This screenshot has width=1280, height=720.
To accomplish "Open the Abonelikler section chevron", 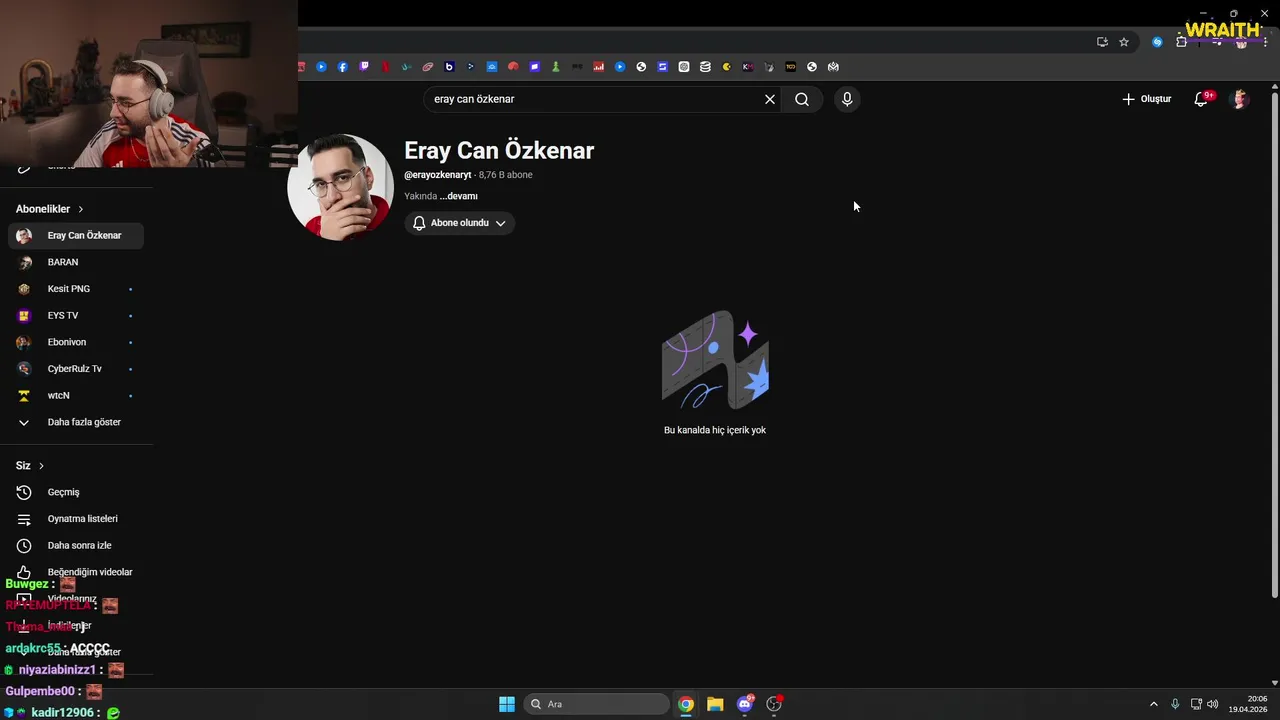I will (80, 209).
